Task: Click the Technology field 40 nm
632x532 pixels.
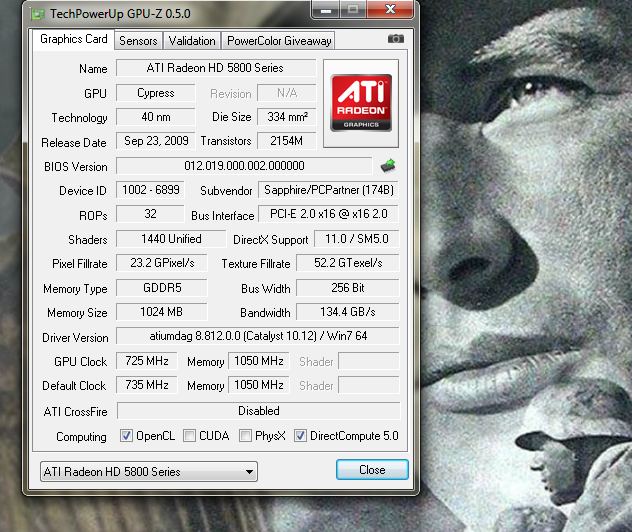Action: 156,117
